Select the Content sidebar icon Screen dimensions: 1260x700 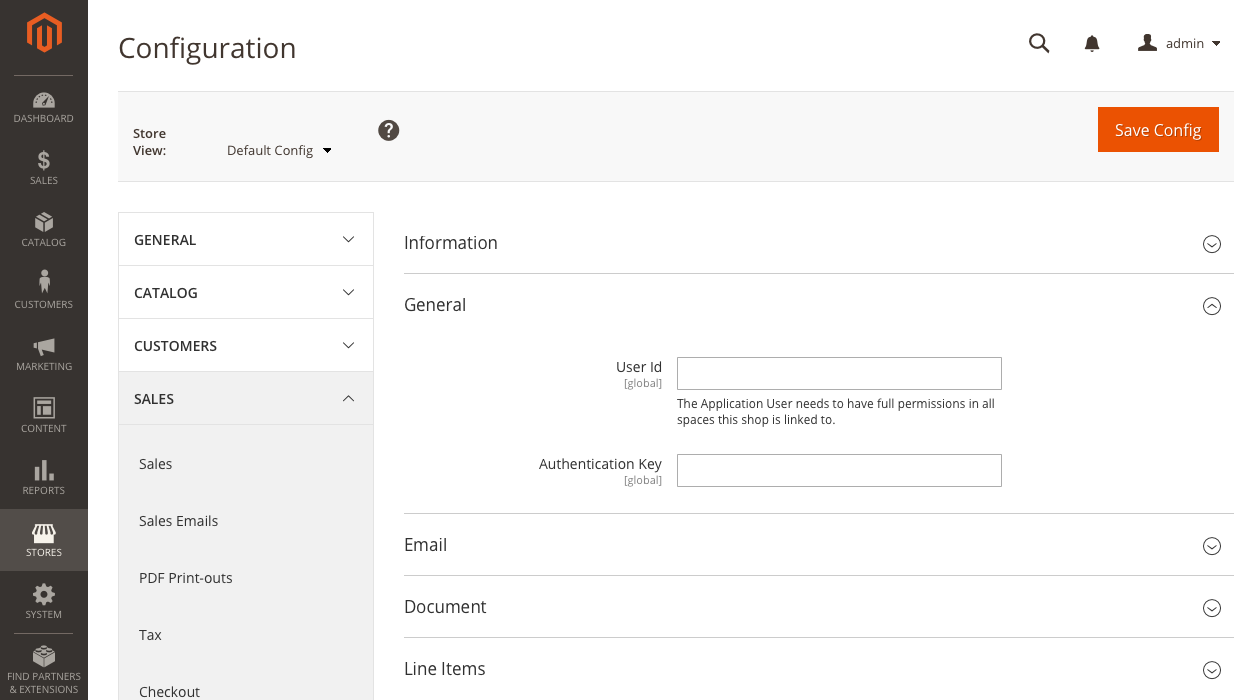[43, 415]
